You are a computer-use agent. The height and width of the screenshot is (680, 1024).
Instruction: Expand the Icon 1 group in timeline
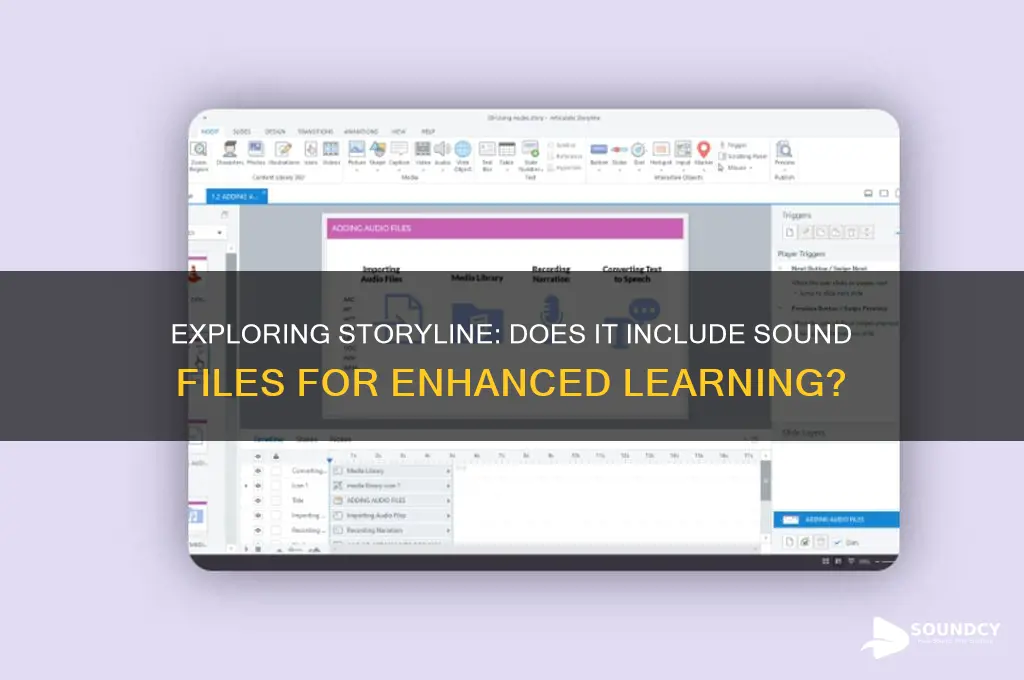tap(246, 485)
